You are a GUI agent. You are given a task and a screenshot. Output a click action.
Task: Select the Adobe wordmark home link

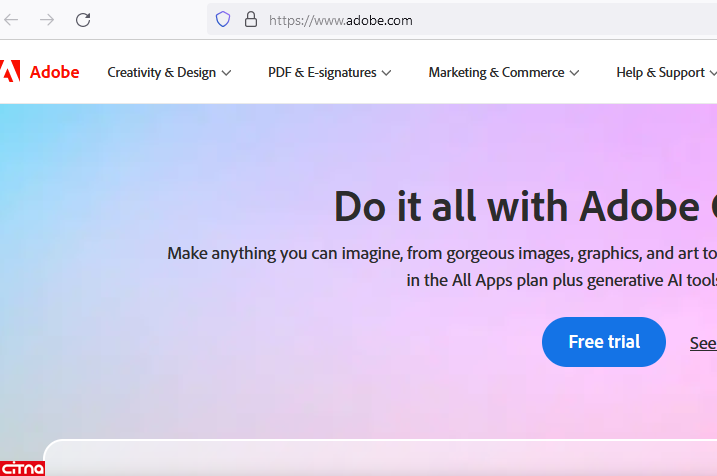pyautogui.click(x=54, y=72)
